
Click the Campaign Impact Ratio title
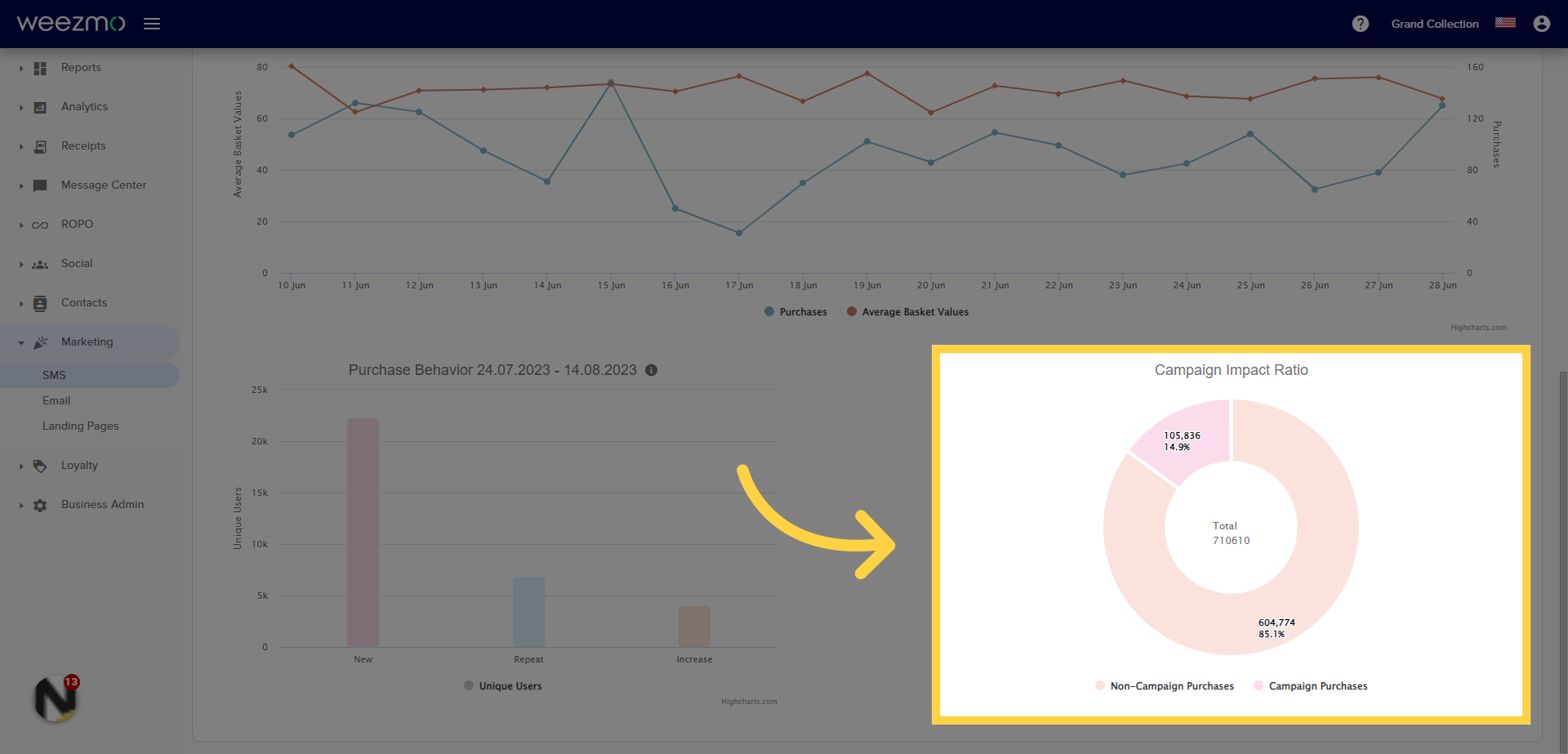pos(1231,370)
